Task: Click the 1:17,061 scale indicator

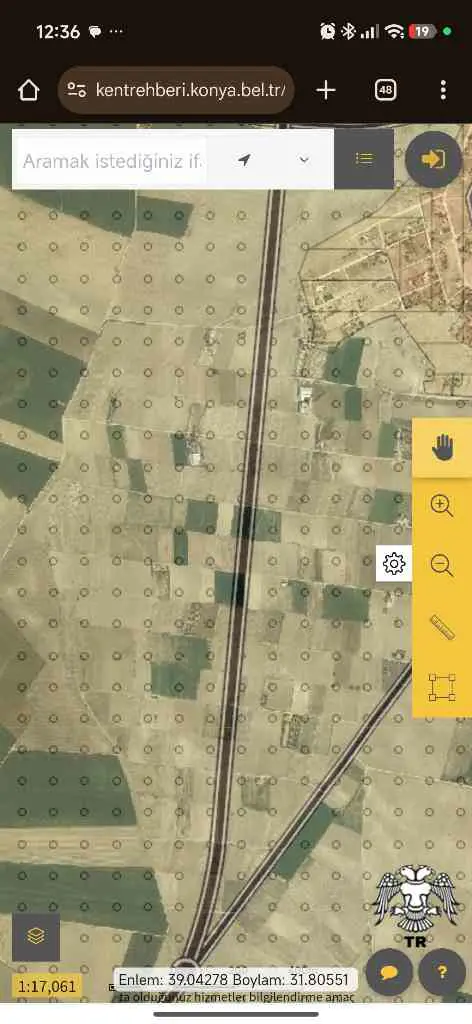Action: (x=47, y=986)
